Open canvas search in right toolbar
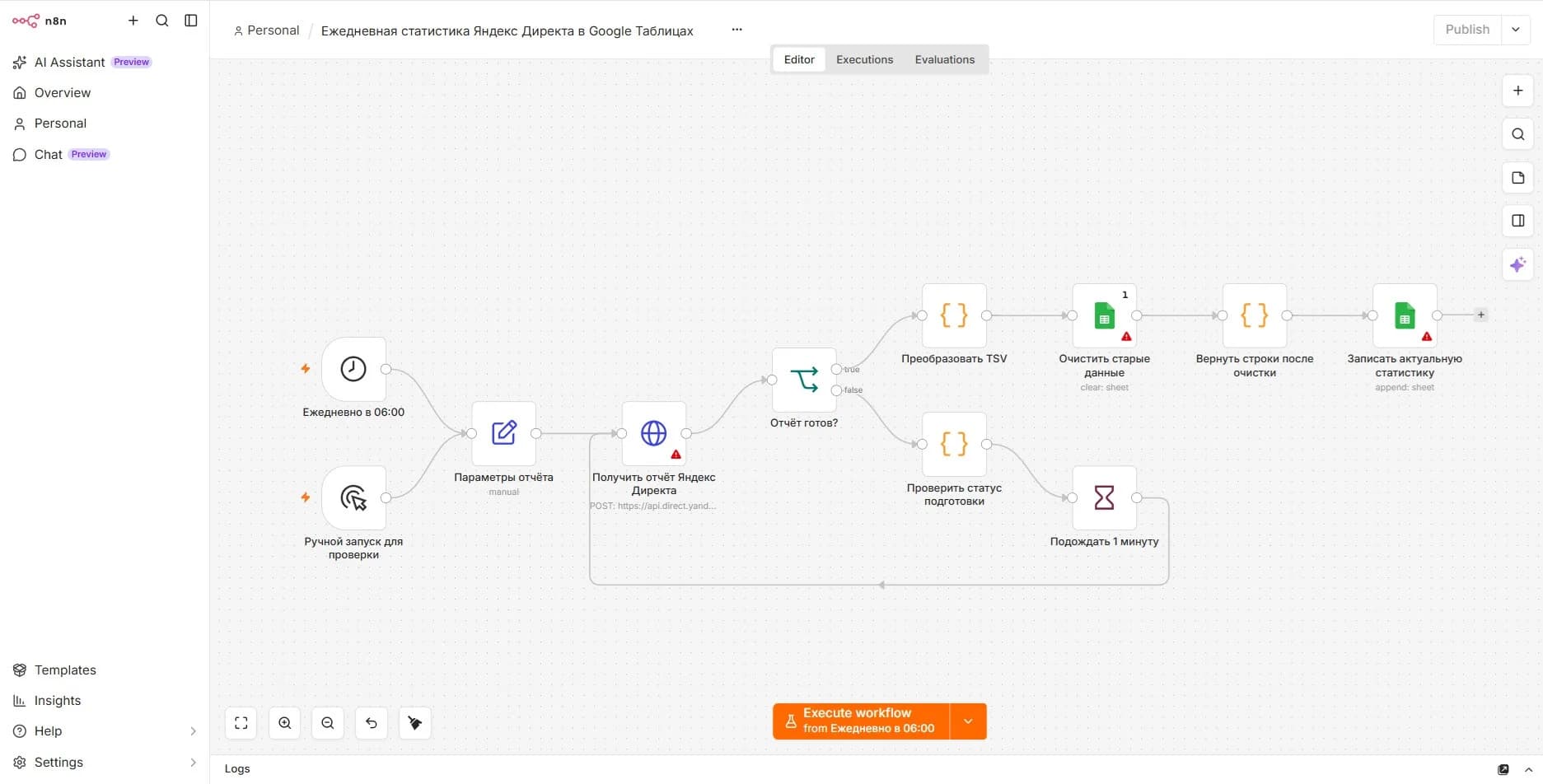 pyautogui.click(x=1517, y=134)
